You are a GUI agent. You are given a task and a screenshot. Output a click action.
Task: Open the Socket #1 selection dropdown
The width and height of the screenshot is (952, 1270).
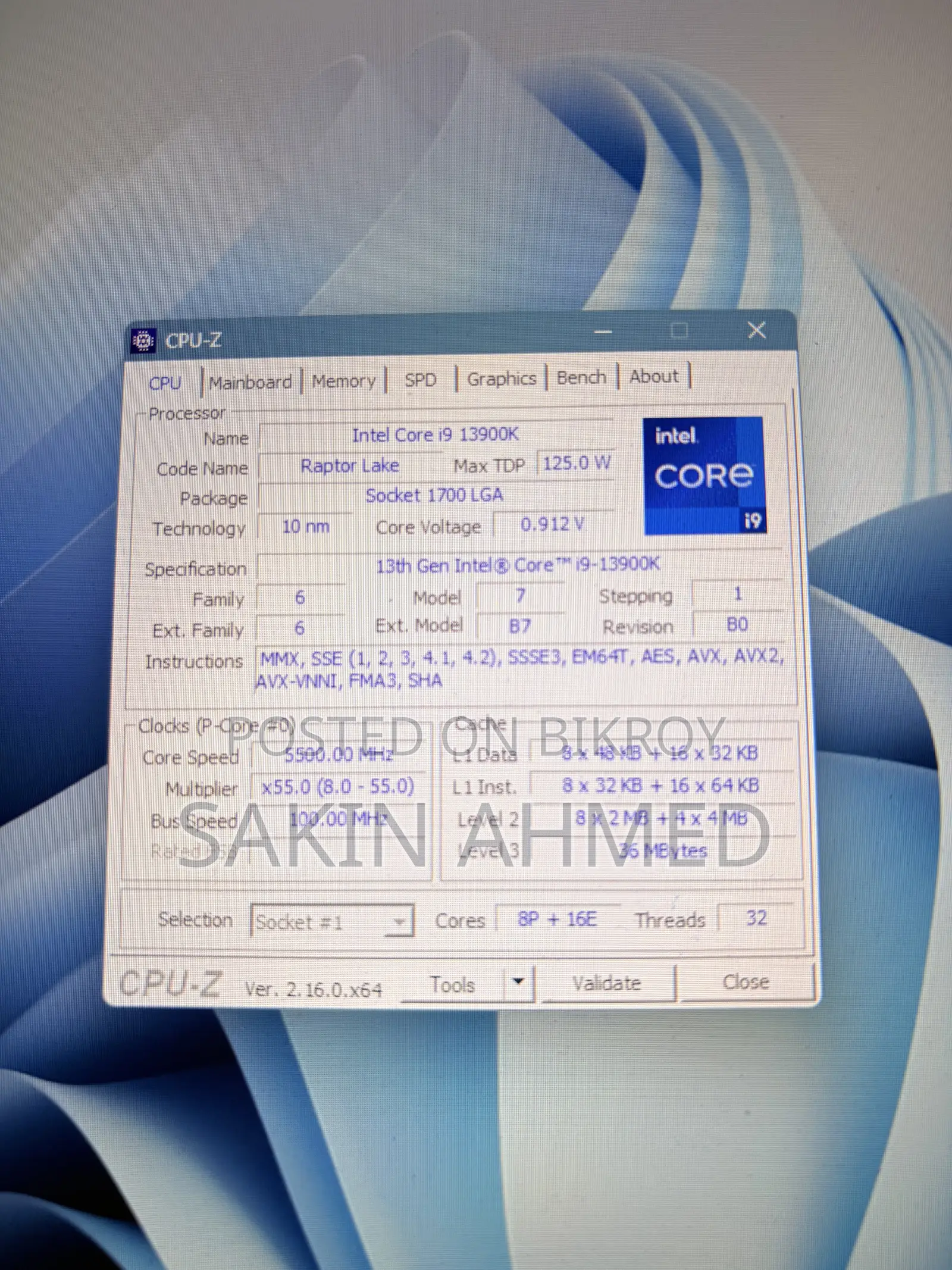332,922
